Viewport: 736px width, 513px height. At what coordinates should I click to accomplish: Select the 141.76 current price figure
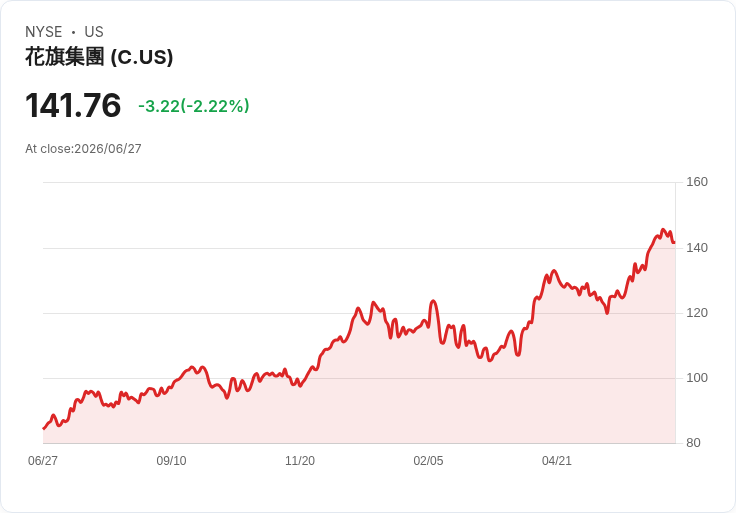click(73, 105)
